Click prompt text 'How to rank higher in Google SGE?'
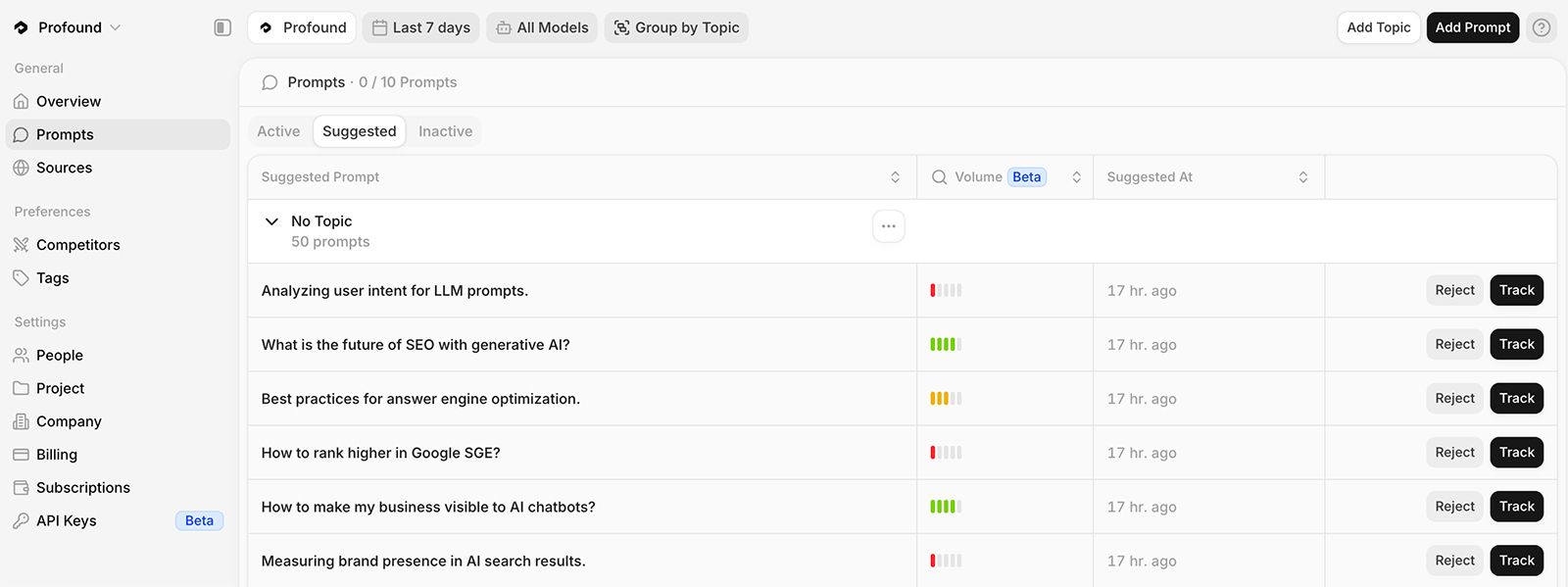The image size is (1568, 587). coord(380,453)
